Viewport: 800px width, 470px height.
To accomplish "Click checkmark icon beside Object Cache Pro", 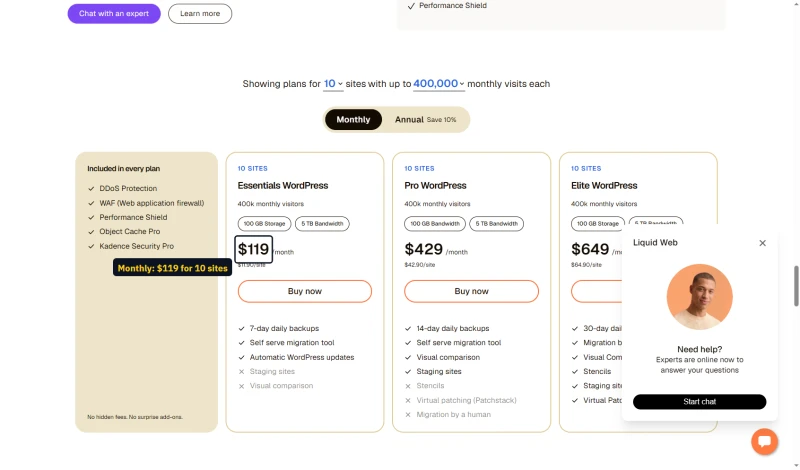I will click(91, 232).
